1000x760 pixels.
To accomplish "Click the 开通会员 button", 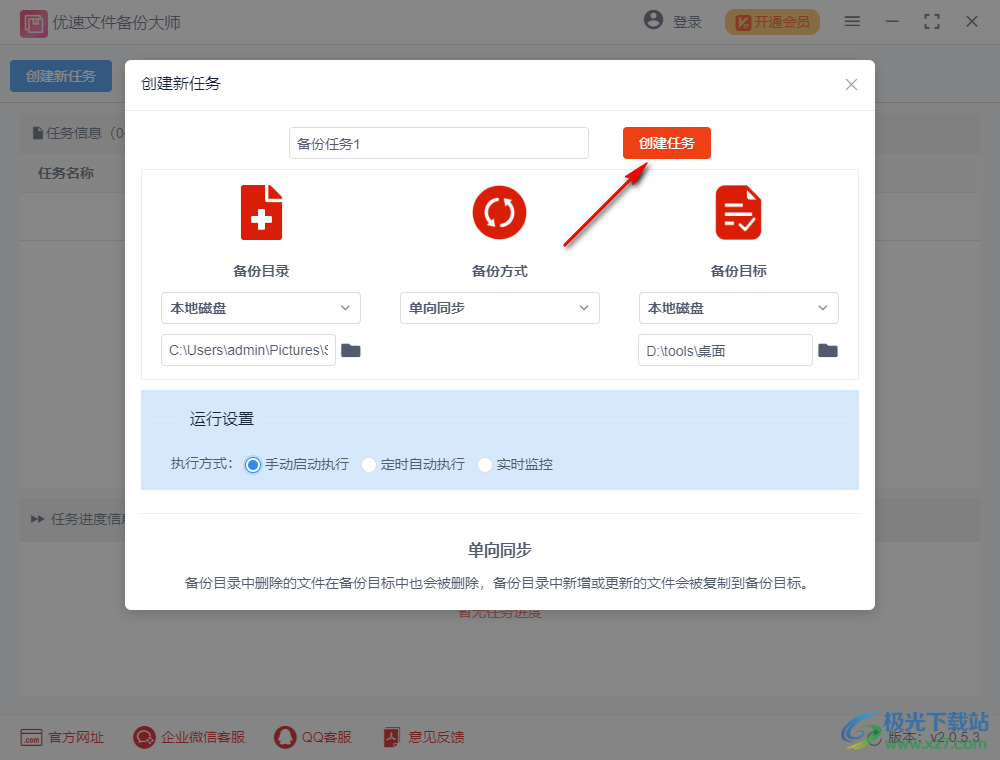I will 772,22.
